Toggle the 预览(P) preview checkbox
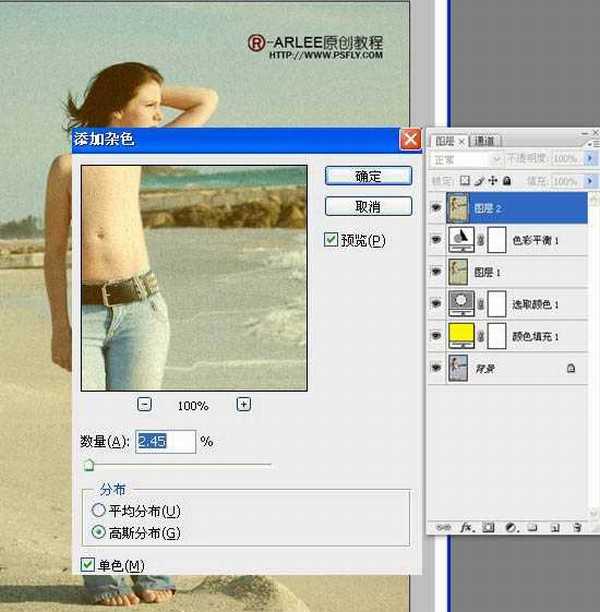Image resolution: width=600 pixels, height=612 pixels. [331, 240]
